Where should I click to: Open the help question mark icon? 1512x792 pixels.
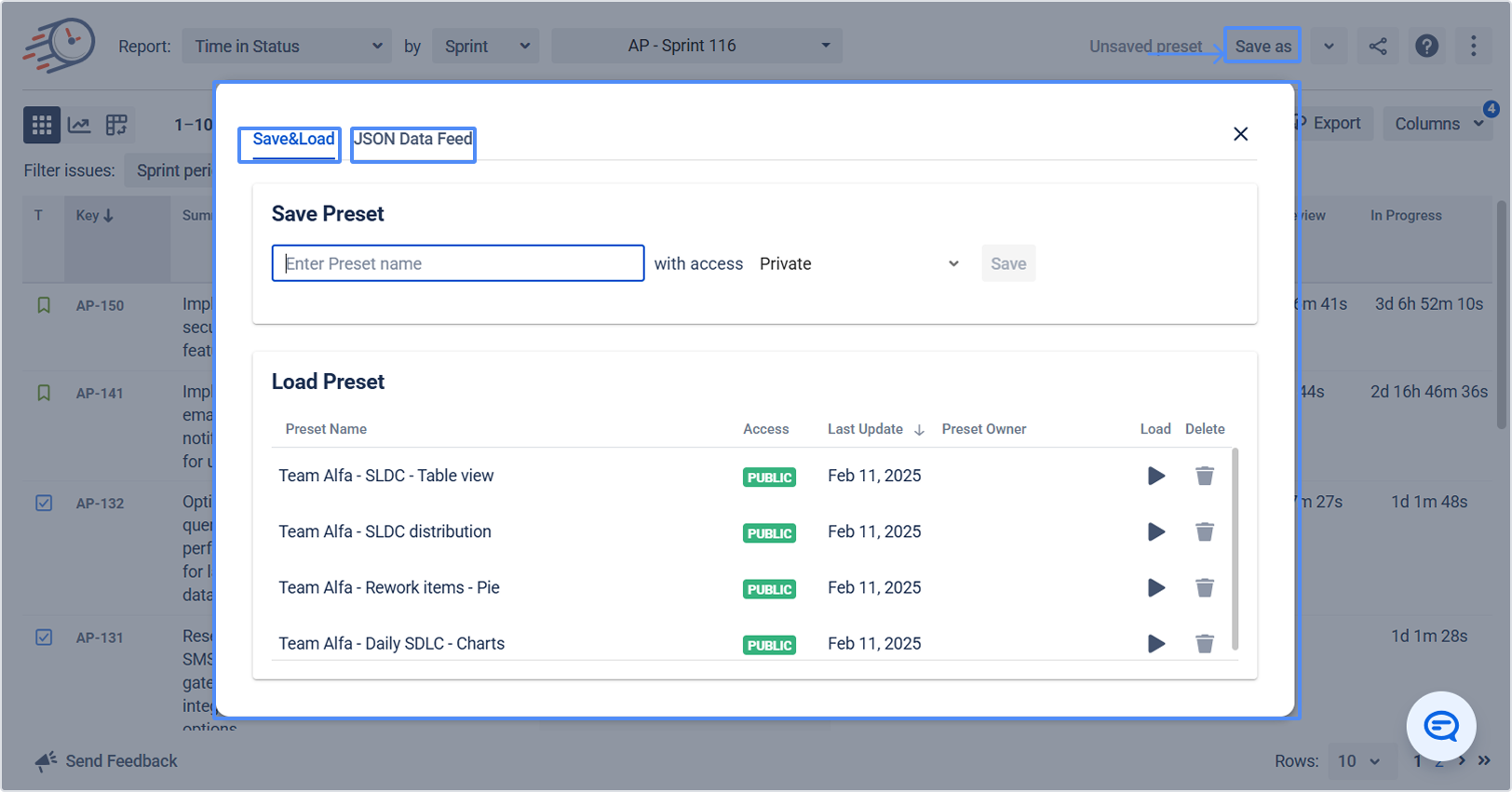(1425, 46)
